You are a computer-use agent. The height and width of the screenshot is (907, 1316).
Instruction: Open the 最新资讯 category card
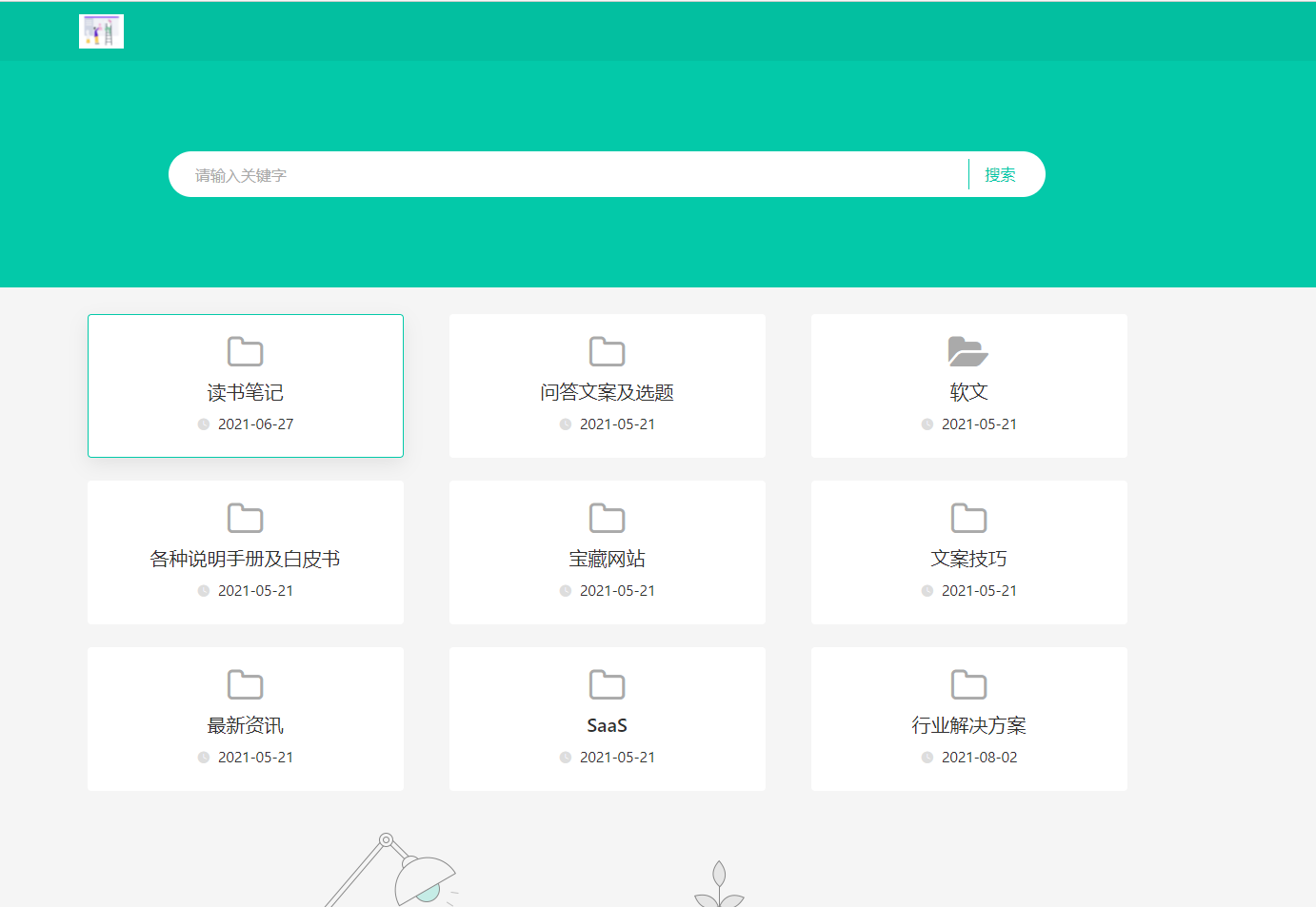245,719
